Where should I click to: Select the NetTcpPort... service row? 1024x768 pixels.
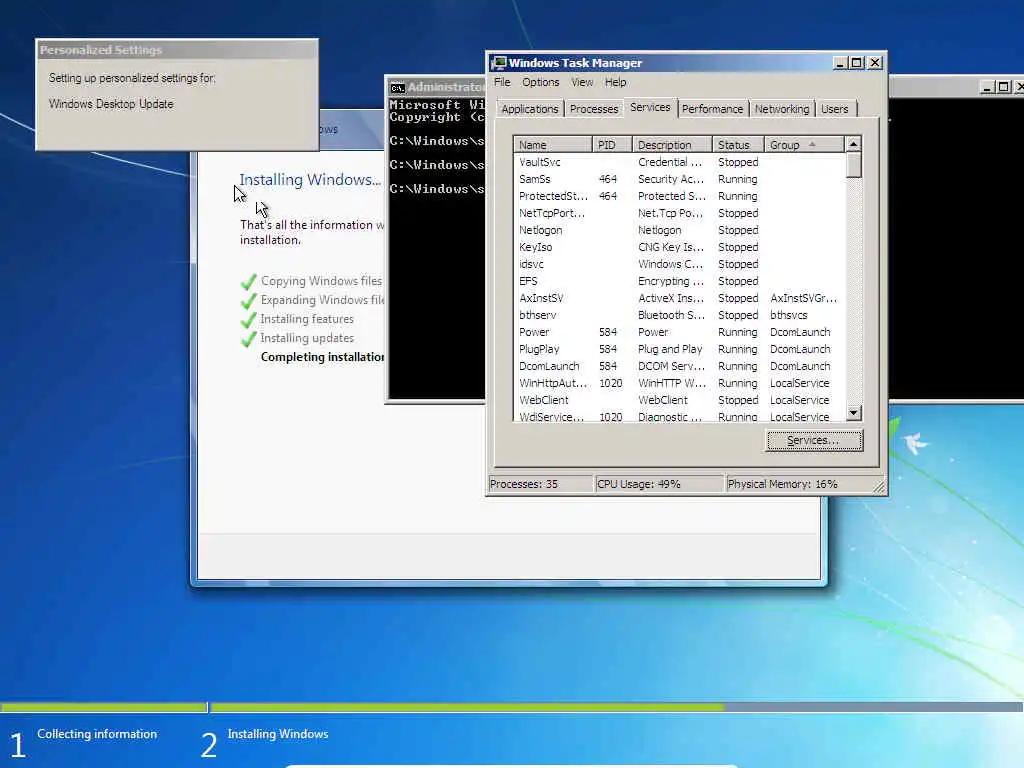[x=679, y=213]
